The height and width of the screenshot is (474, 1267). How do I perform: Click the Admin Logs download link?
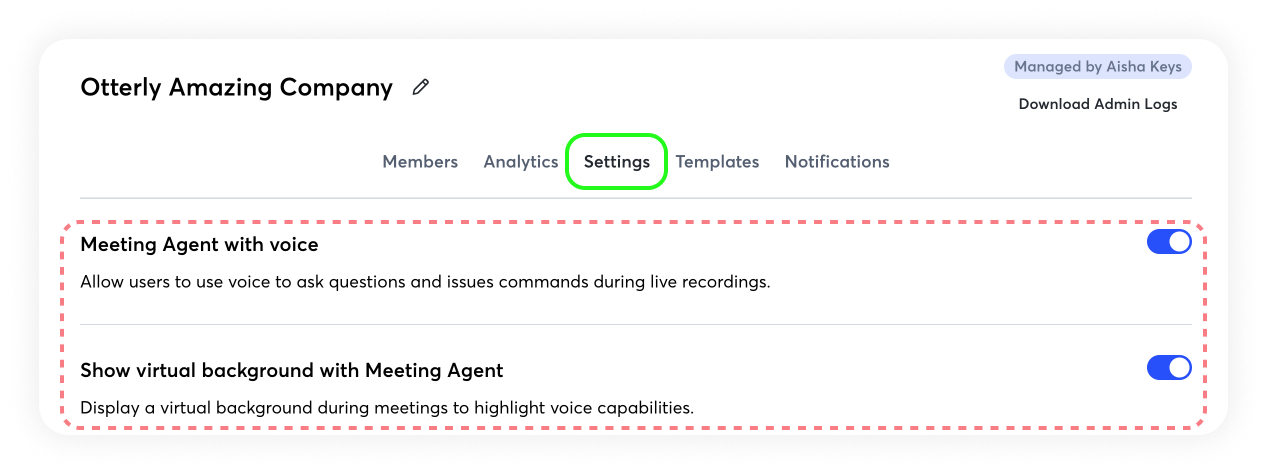tap(1097, 104)
